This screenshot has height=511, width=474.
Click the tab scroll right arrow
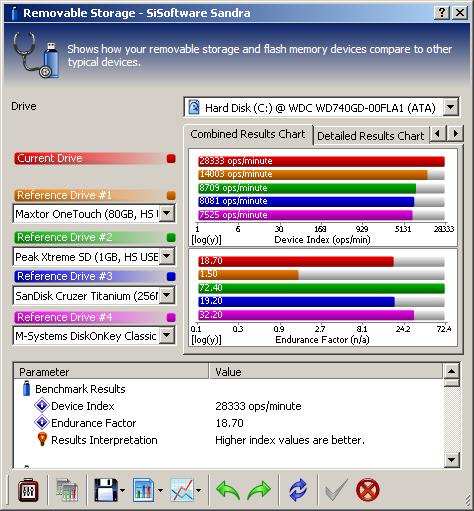(x=455, y=134)
